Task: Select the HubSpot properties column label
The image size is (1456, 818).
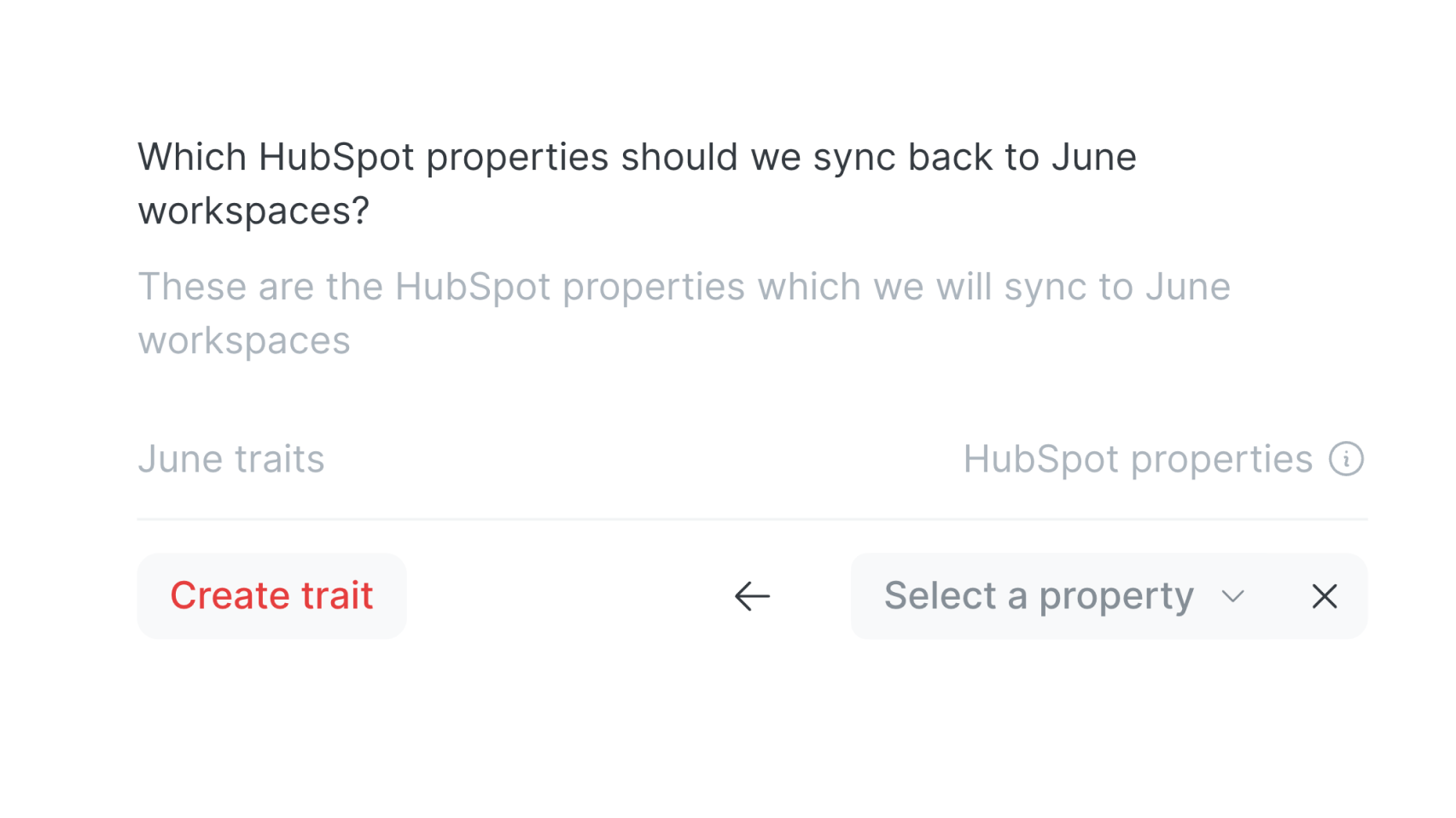Action: 1137,459
